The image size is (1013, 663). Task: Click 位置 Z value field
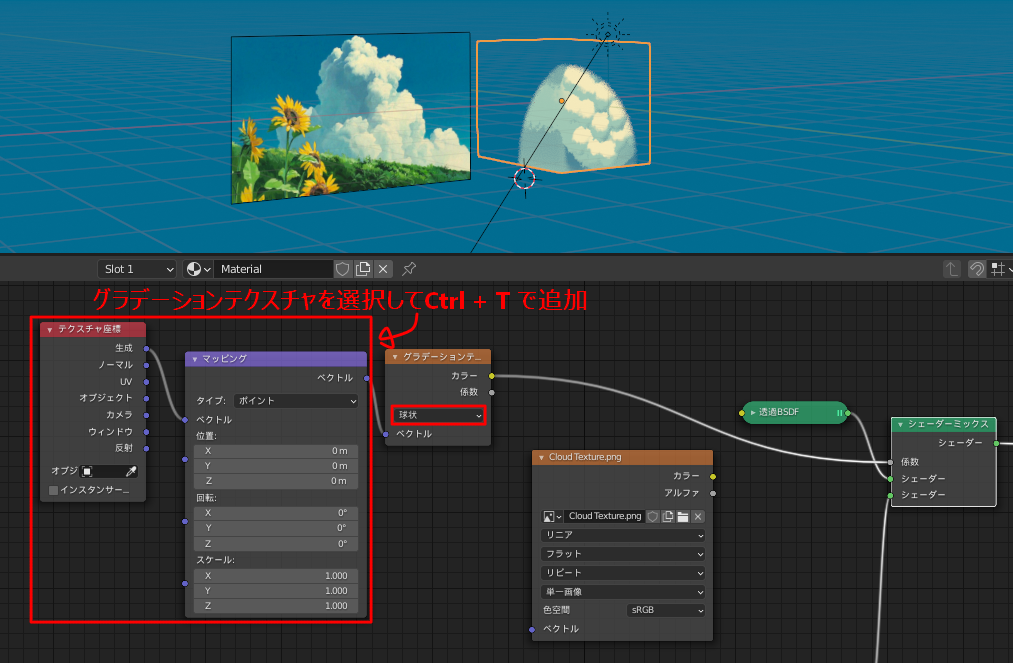[276, 481]
